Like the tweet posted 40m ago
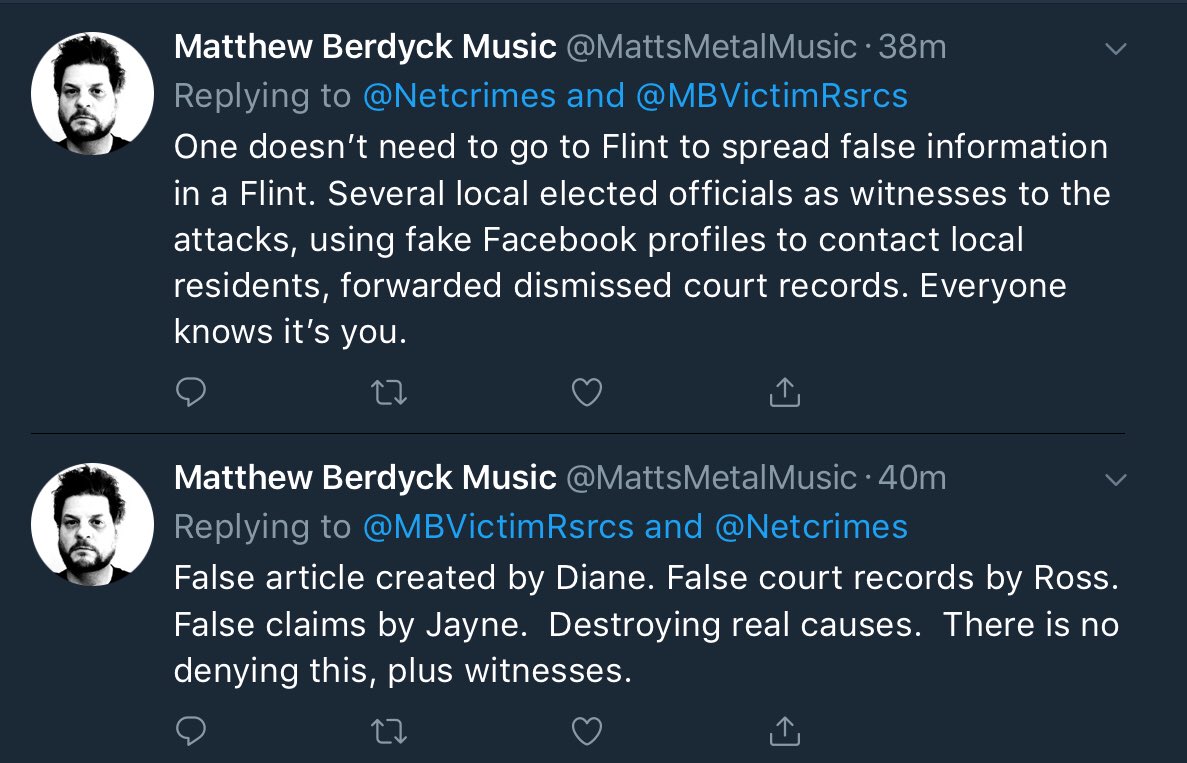1187x763 pixels. 587,730
